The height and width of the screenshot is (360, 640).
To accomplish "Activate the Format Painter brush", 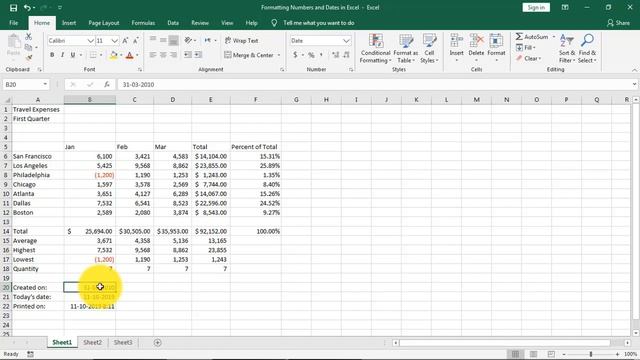I will click(29, 58).
